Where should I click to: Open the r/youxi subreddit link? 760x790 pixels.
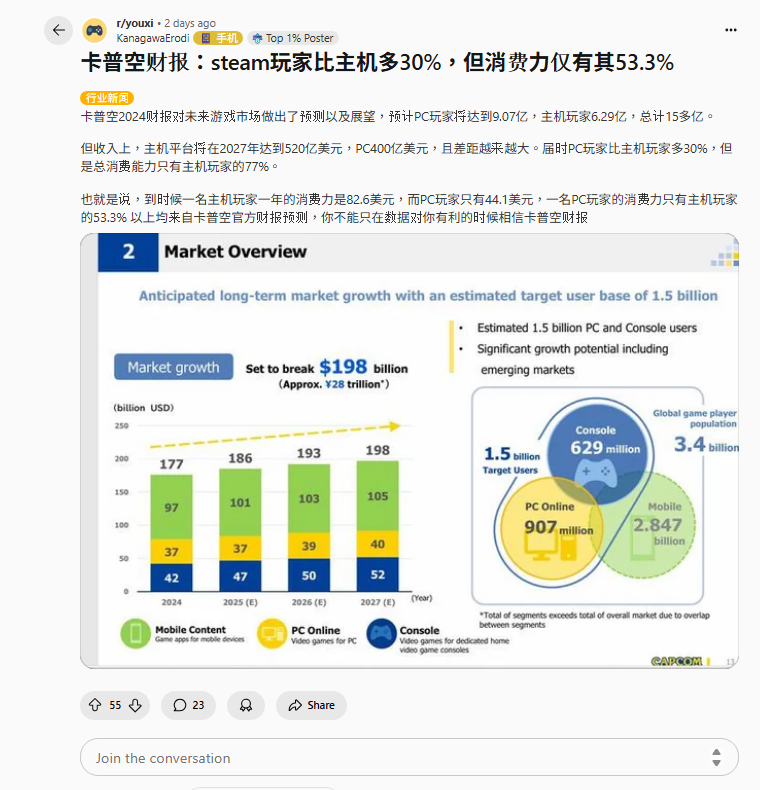tap(135, 23)
